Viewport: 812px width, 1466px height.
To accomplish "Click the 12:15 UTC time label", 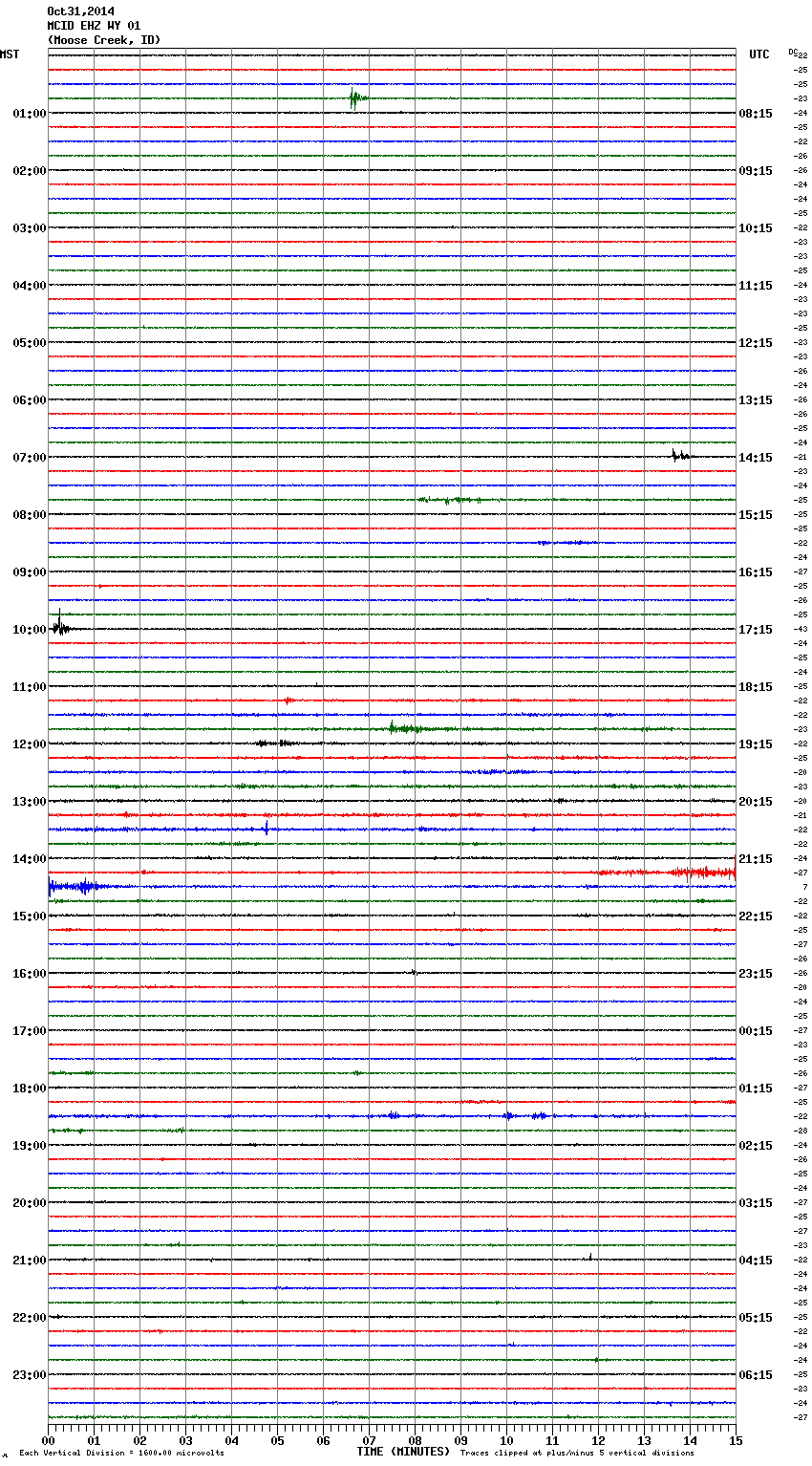I will coord(756,343).
